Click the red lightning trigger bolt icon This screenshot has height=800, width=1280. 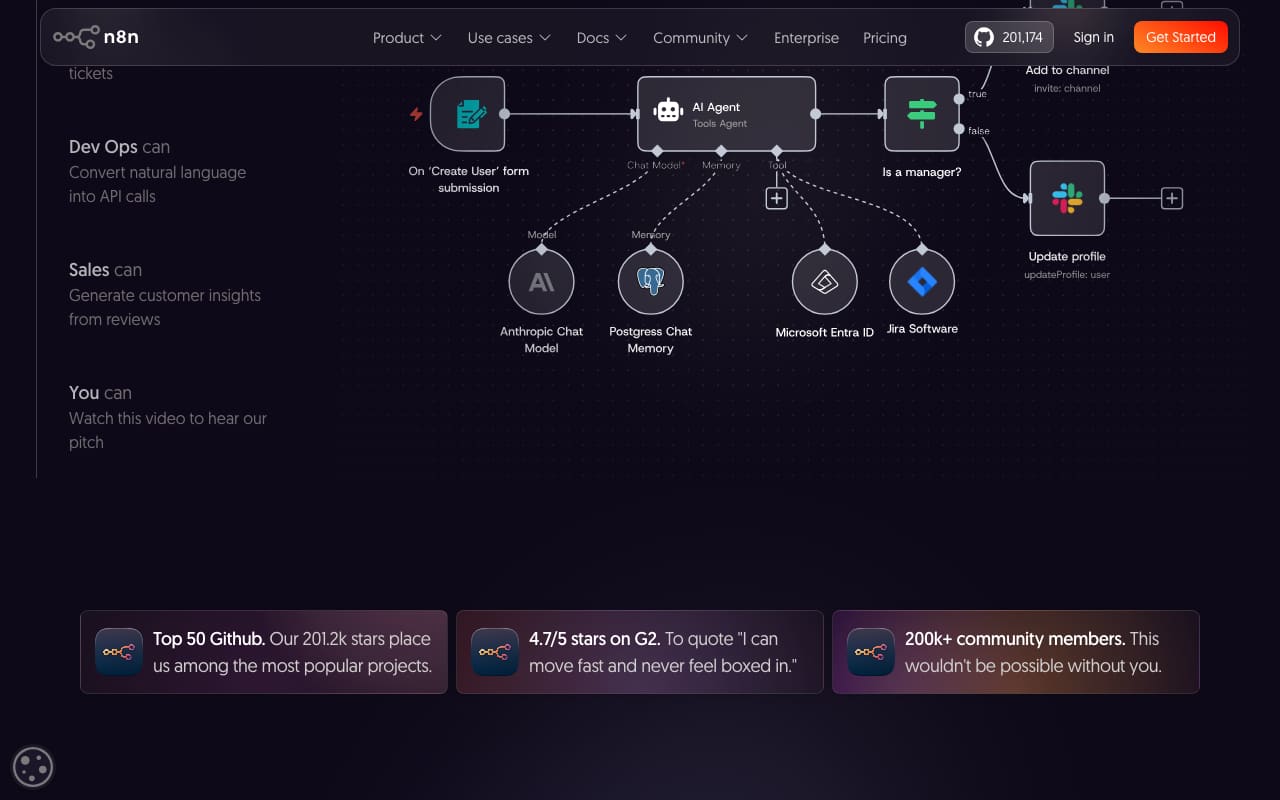(416, 114)
